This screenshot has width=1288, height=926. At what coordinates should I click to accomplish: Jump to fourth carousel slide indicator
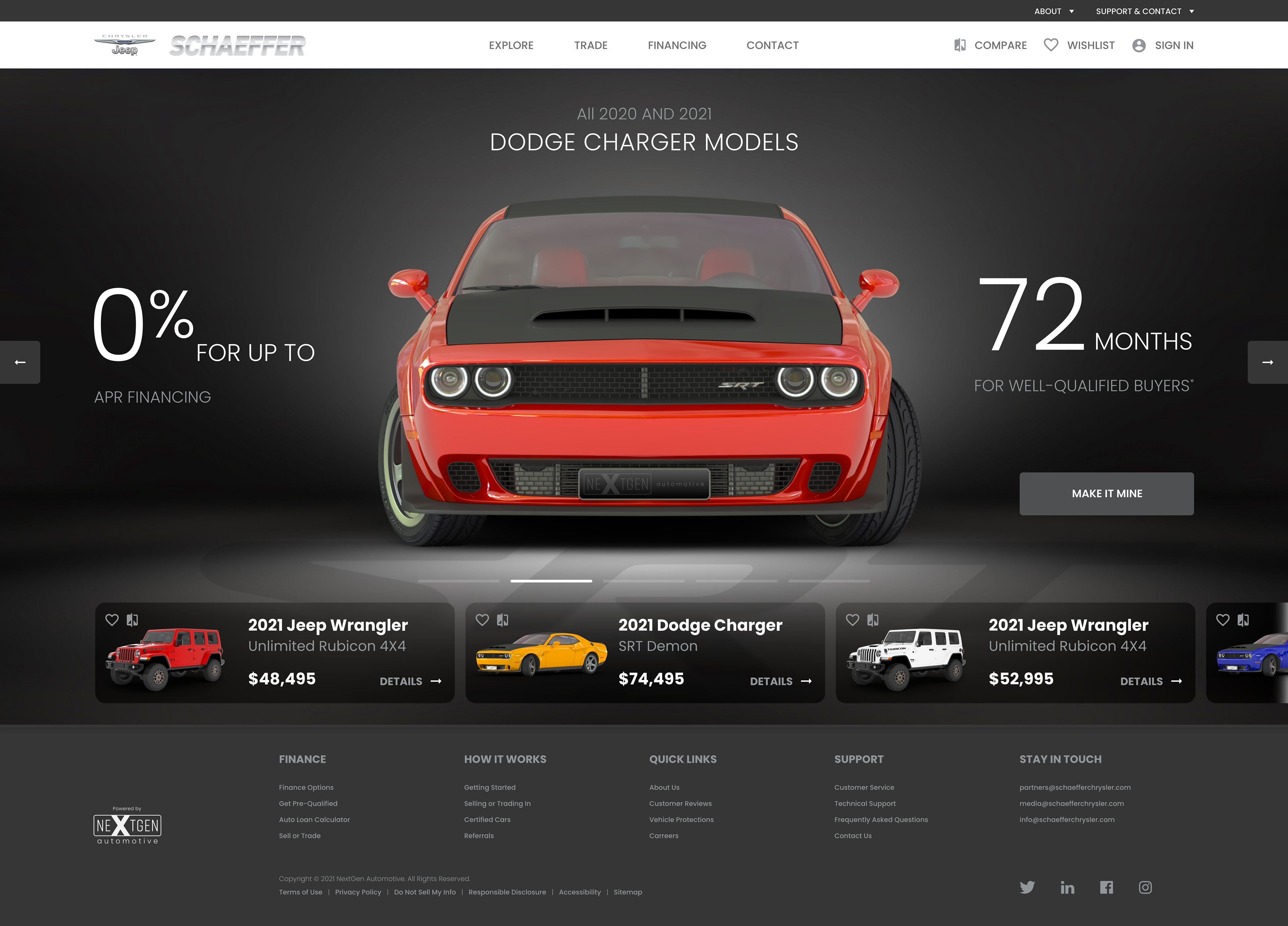click(736, 581)
